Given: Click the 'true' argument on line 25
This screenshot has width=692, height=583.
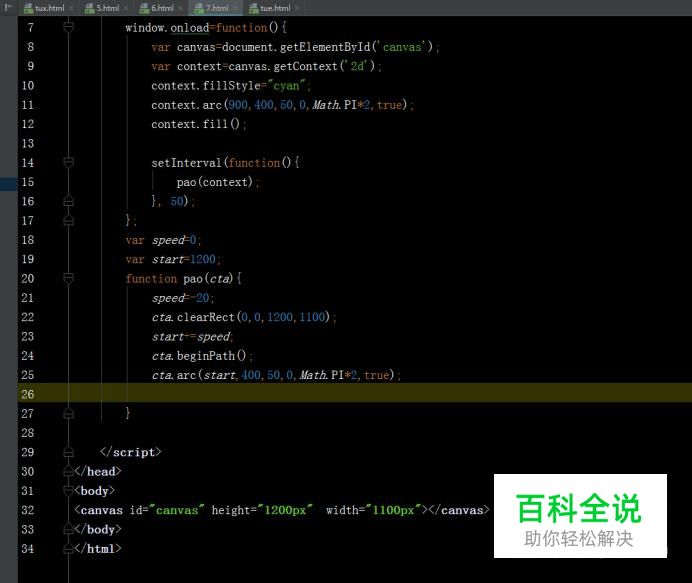Looking at the screenshot, I should point(376,375).
